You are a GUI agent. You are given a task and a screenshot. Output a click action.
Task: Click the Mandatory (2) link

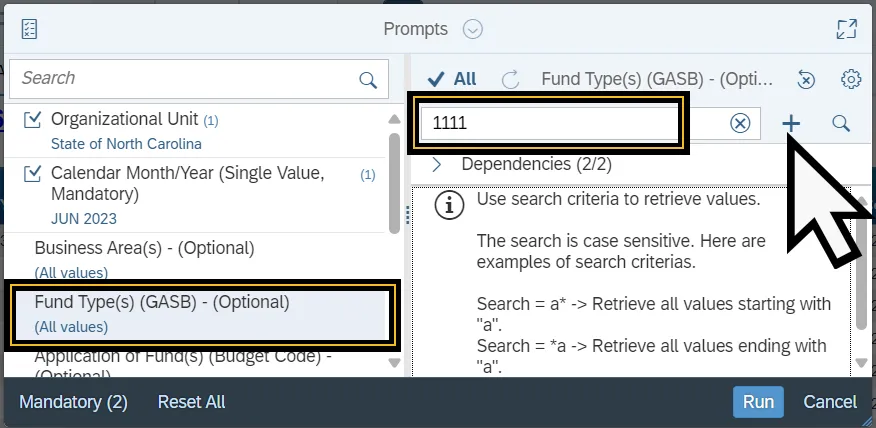click(x=73, y=402)
